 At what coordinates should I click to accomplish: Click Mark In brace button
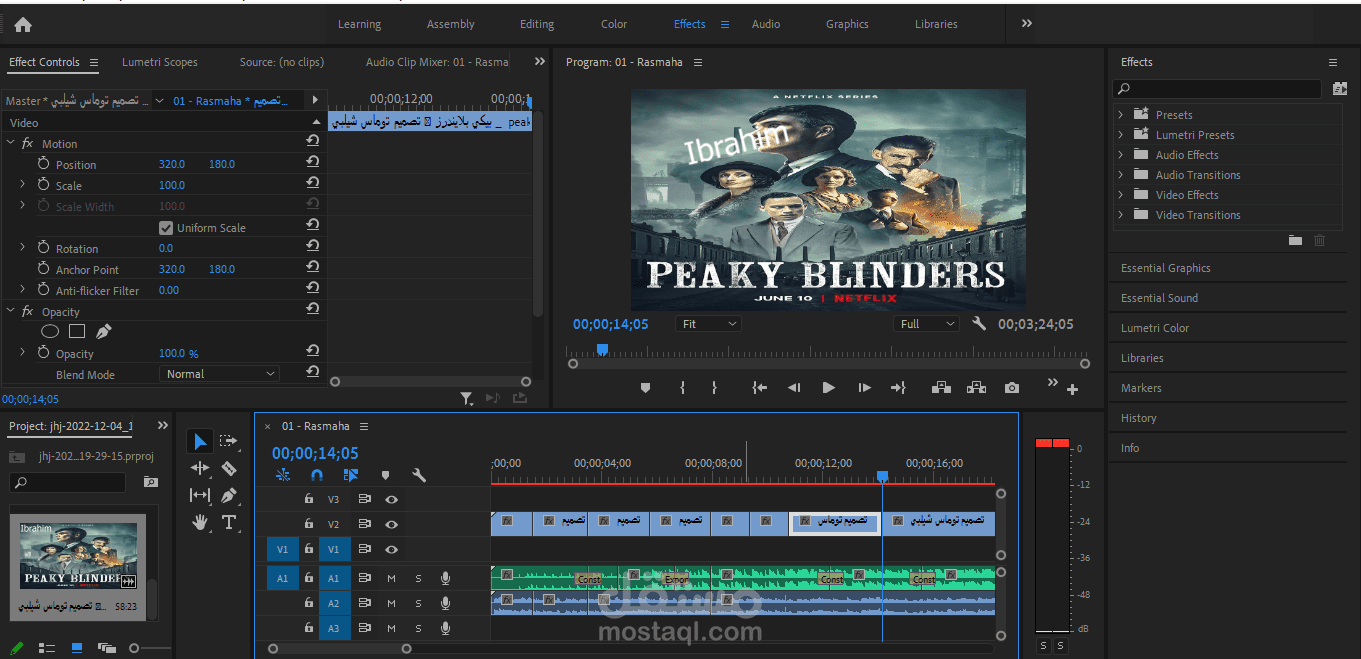(x=683, y=388)
